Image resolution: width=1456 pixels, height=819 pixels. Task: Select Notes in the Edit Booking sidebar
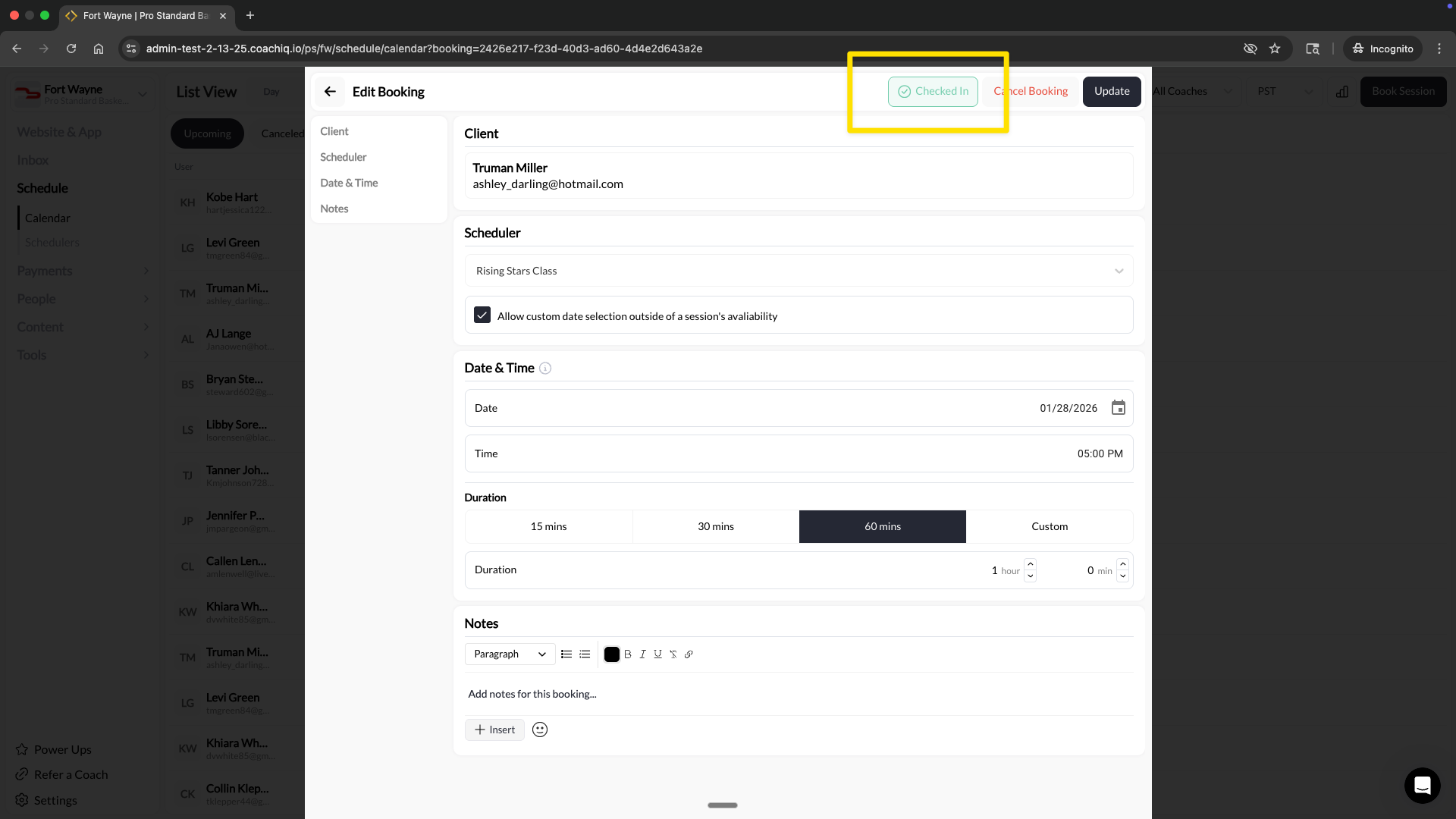(334, 209)
